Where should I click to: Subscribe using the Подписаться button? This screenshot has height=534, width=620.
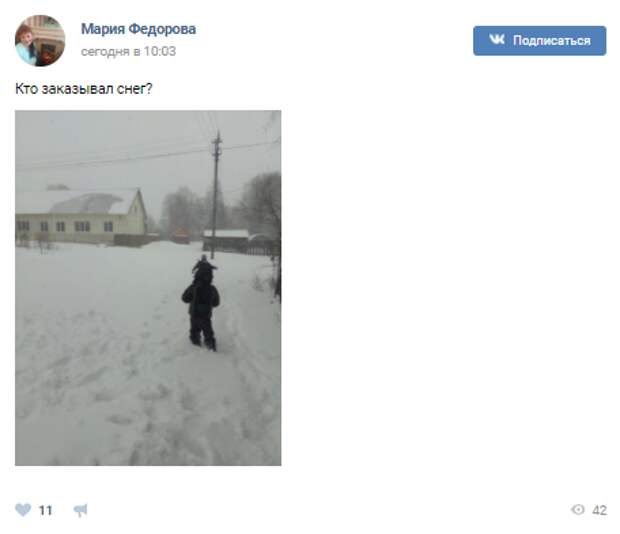click(x=539, y=41)
